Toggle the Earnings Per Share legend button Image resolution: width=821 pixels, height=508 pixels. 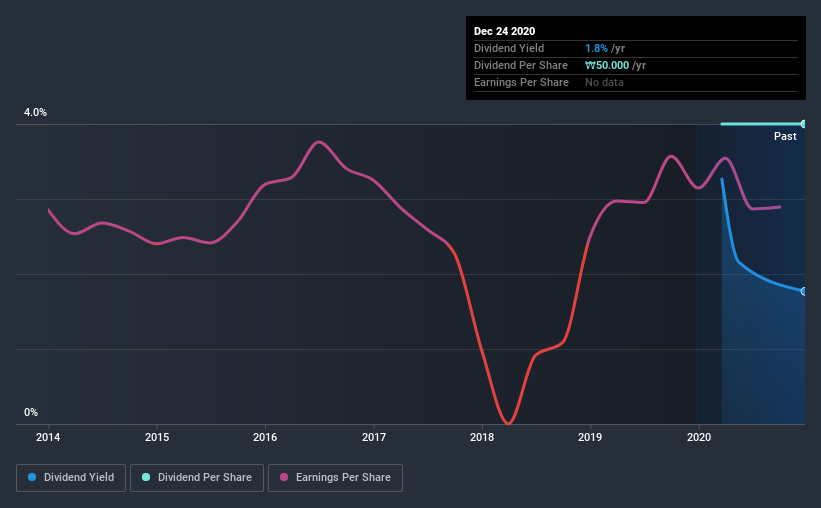[x=335, y=478]
